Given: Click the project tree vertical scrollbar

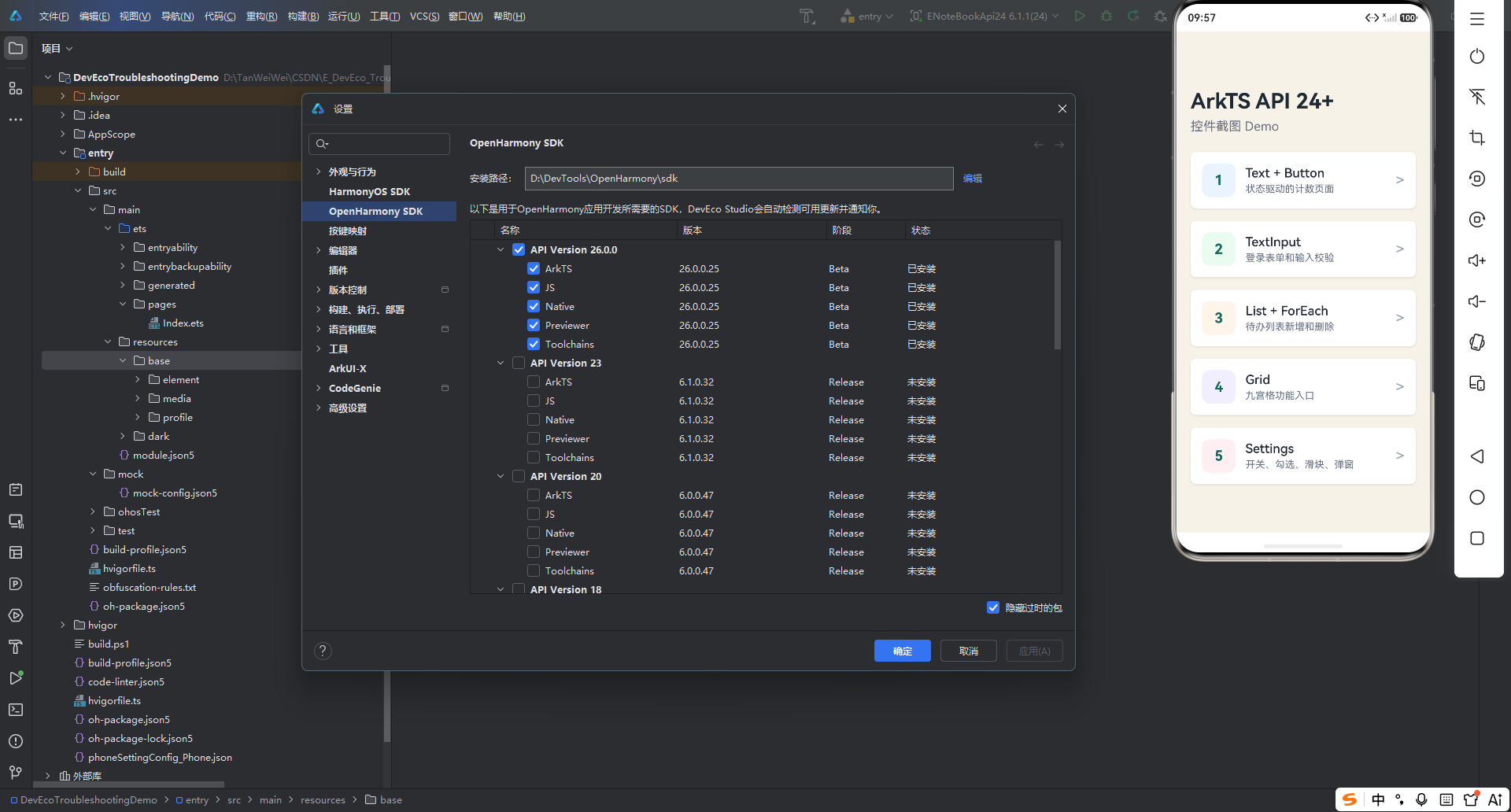Looking at the screenshot, I should [x=387, y=404].
